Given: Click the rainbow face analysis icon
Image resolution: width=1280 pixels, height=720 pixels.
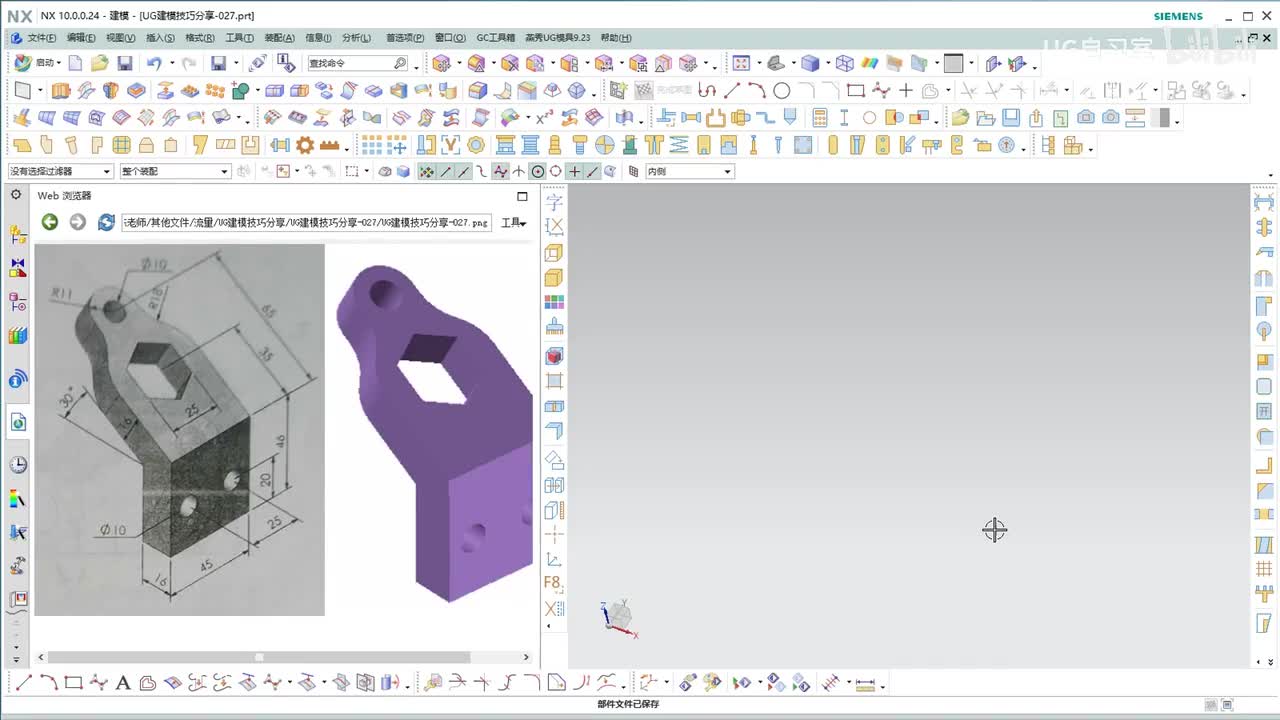Looking at the screenshot, I should (870, 63).
